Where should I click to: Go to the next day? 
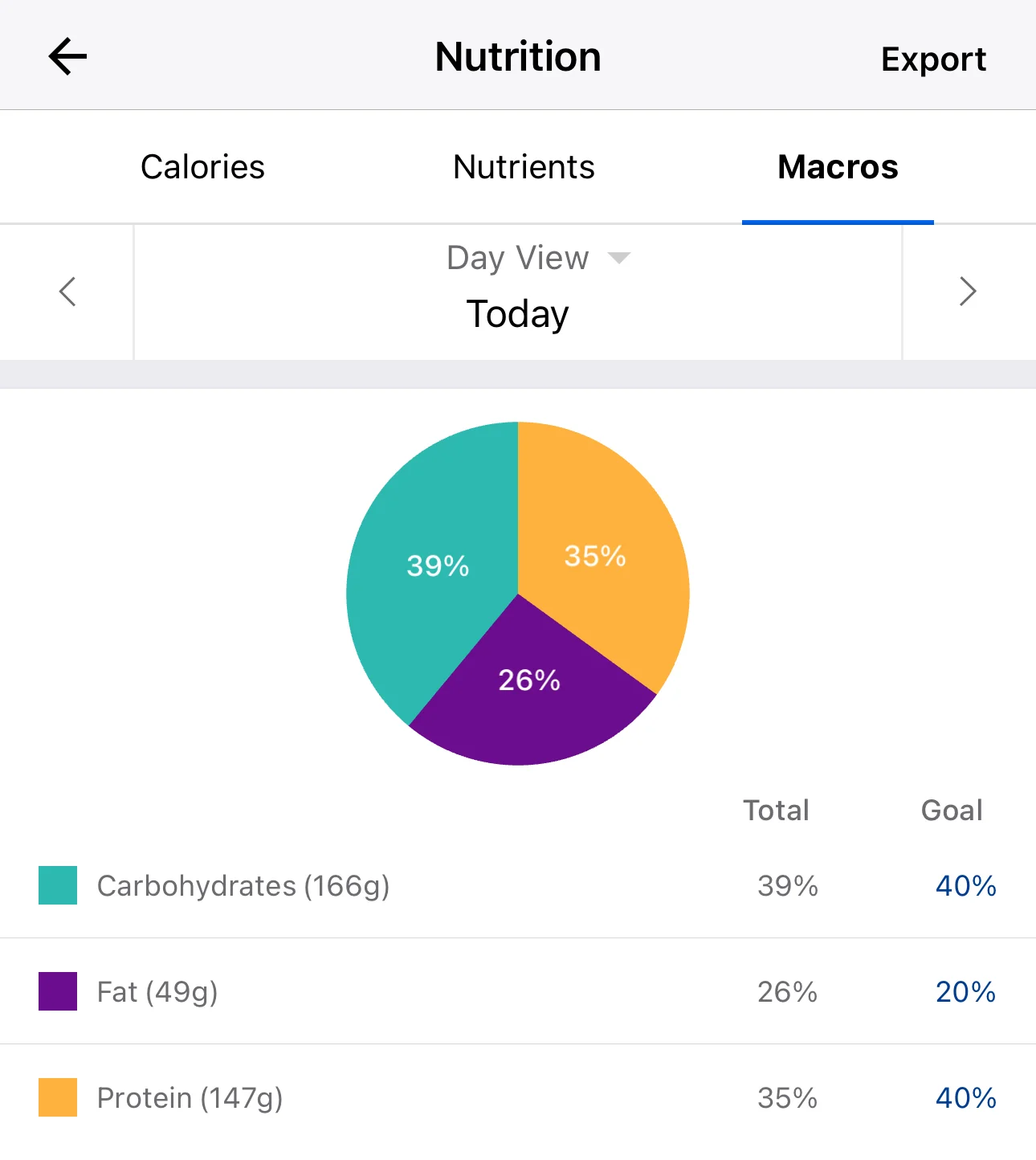click(968, 292)
